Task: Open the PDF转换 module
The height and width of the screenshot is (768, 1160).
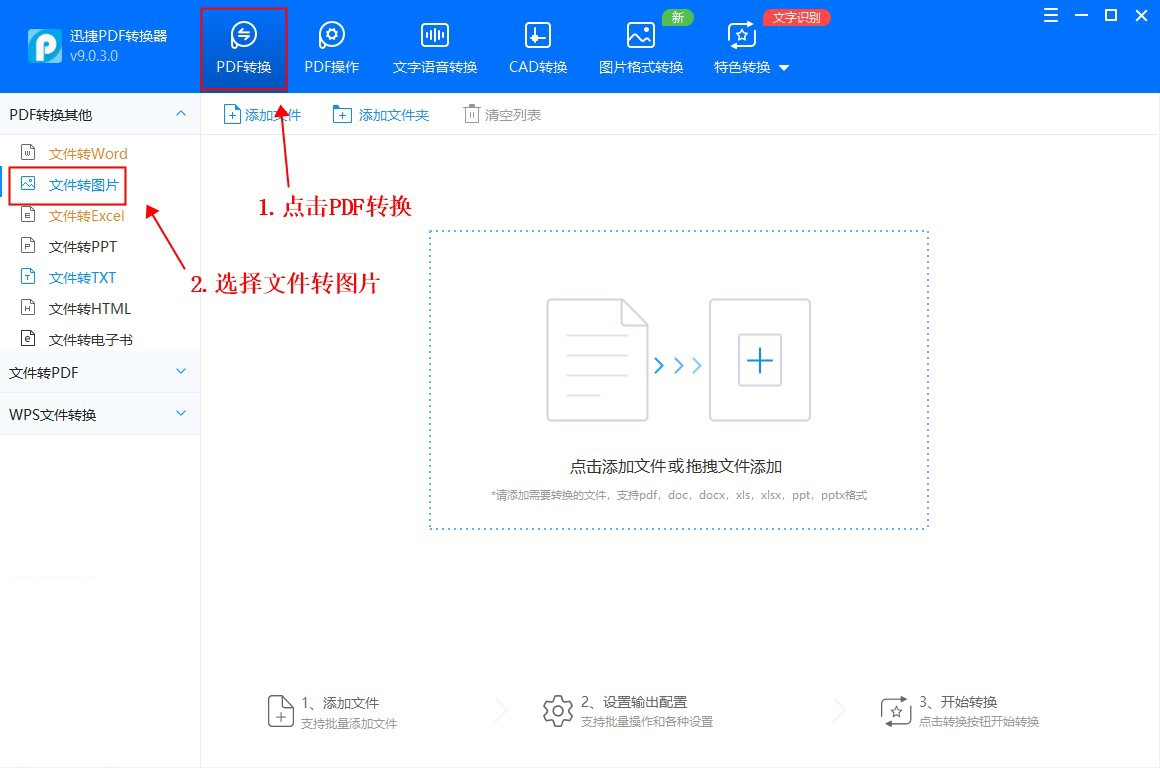Action: pos(243,45)
